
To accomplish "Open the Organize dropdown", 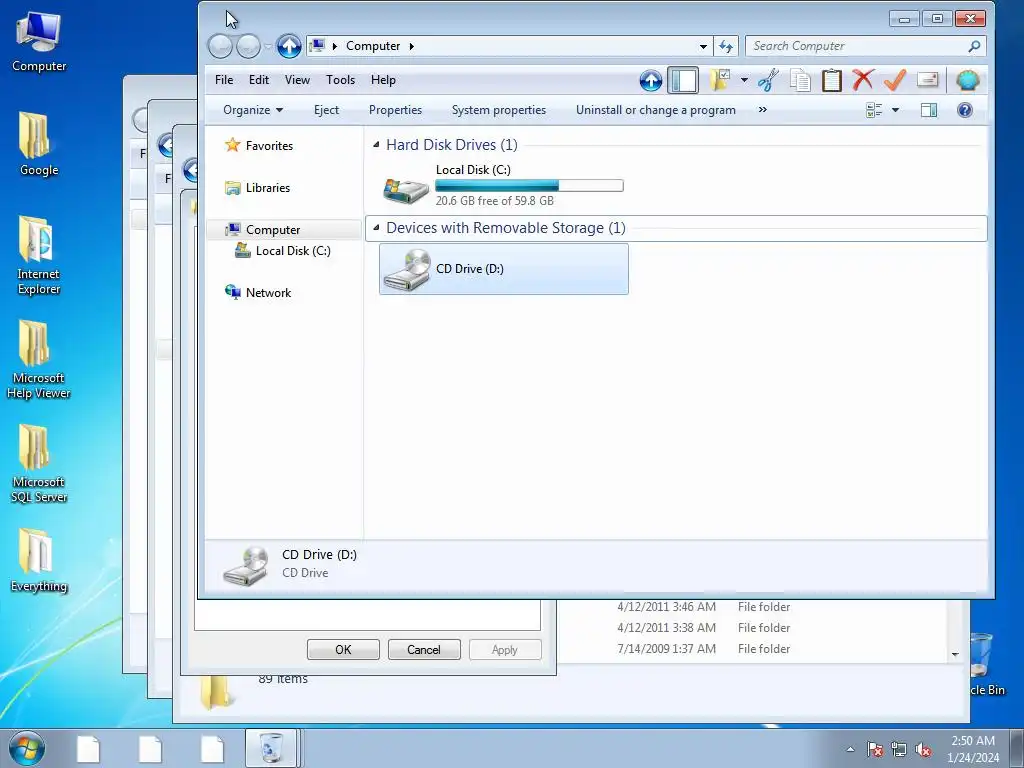I will 253,110.
